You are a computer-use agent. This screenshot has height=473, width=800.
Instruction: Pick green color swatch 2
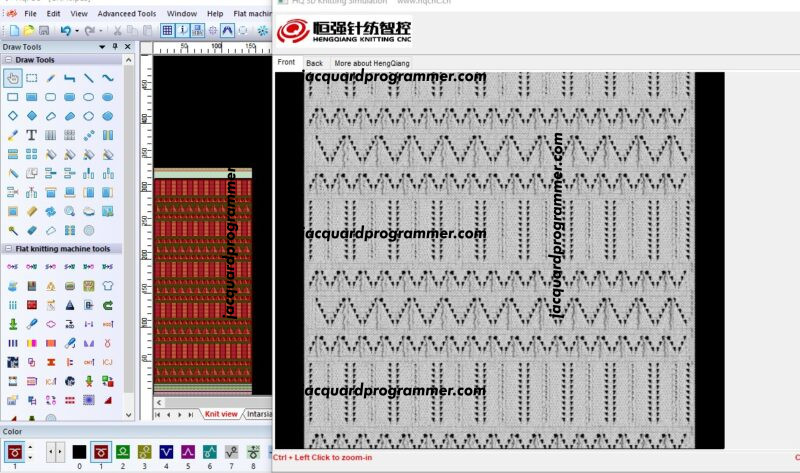coord(122,452)
